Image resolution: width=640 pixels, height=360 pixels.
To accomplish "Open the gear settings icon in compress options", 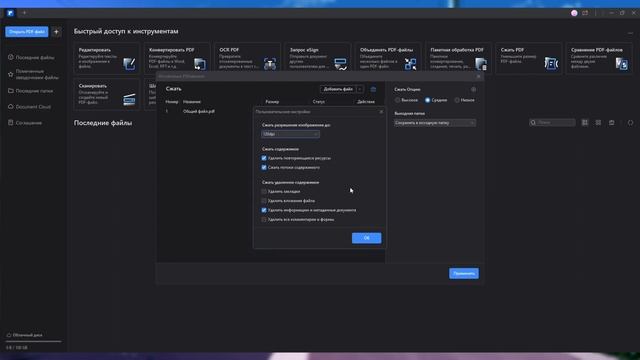I will tap(473, 89).
